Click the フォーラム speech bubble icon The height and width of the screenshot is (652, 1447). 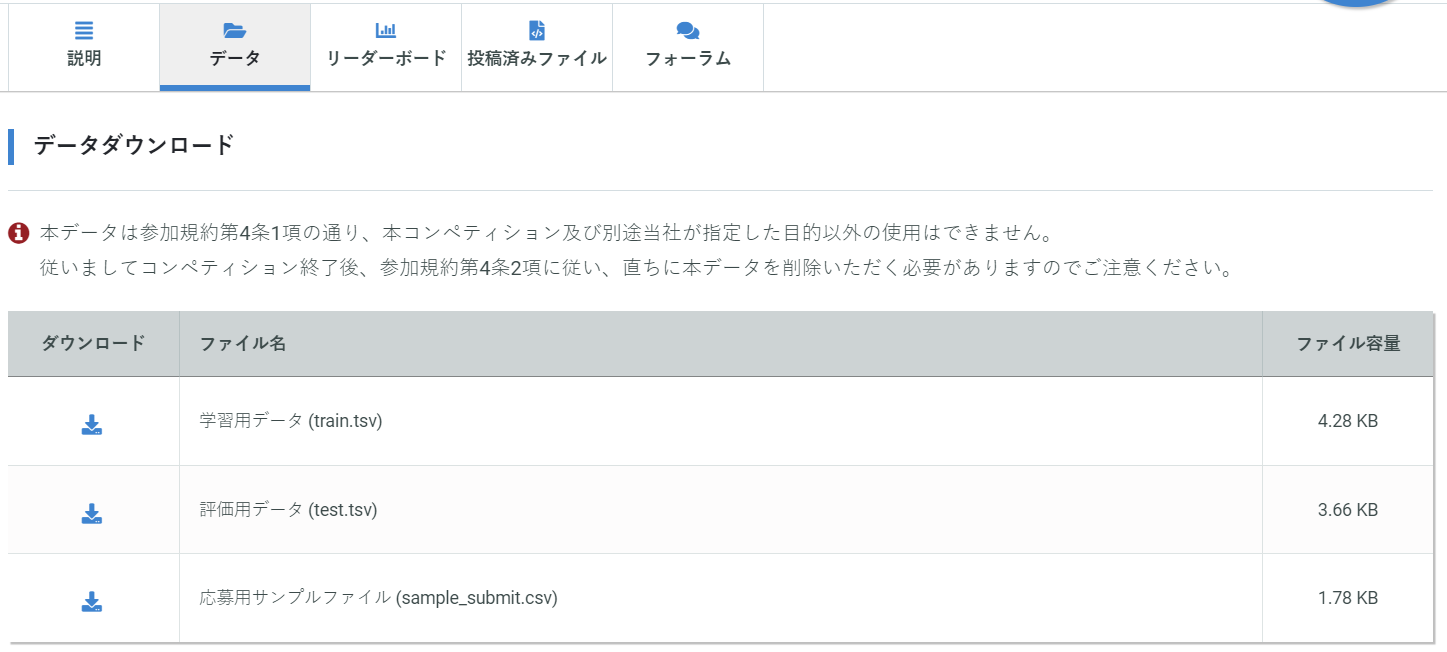click(687, 29)
